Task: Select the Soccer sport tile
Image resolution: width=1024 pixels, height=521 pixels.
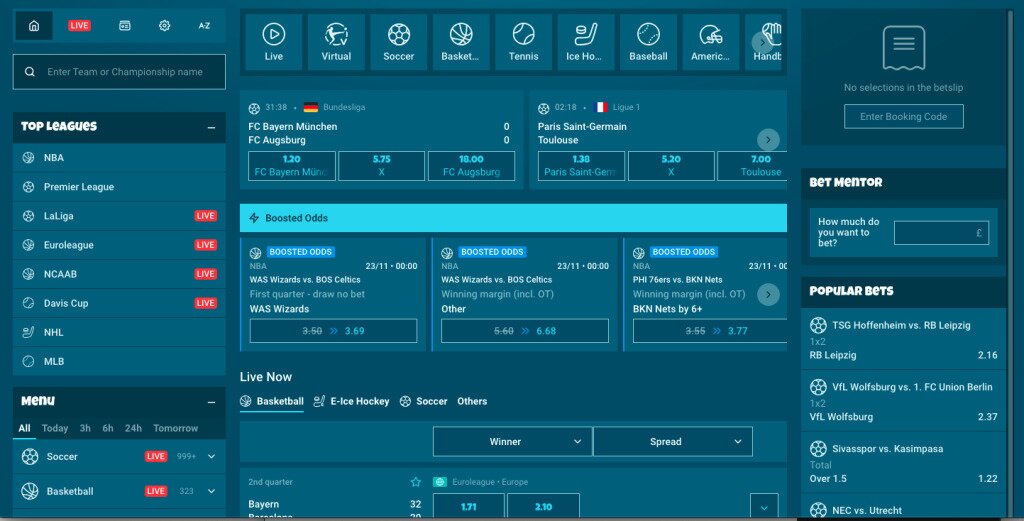Action: click(398, 42)
